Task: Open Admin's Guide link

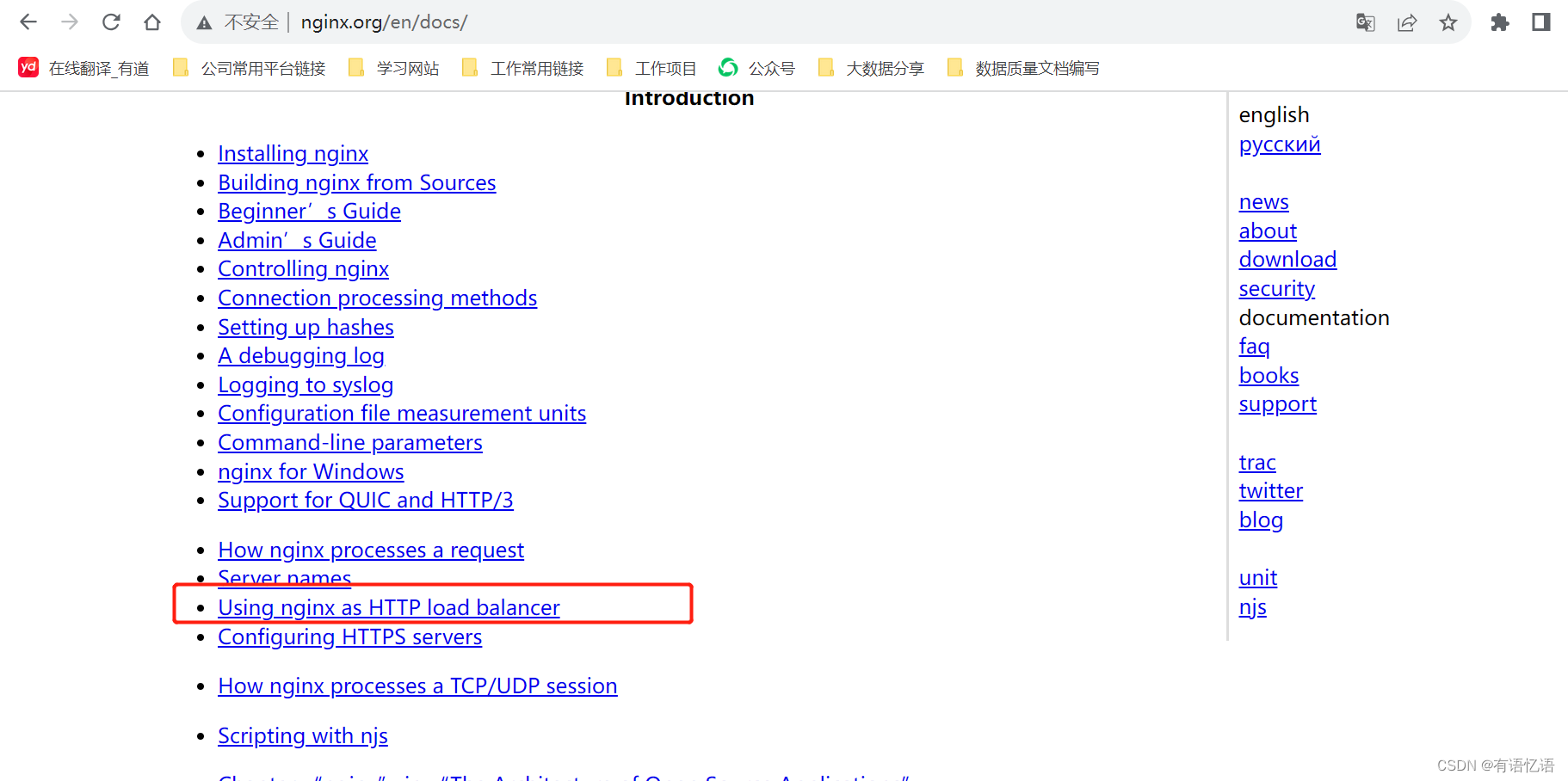Action: coord(297,241)
